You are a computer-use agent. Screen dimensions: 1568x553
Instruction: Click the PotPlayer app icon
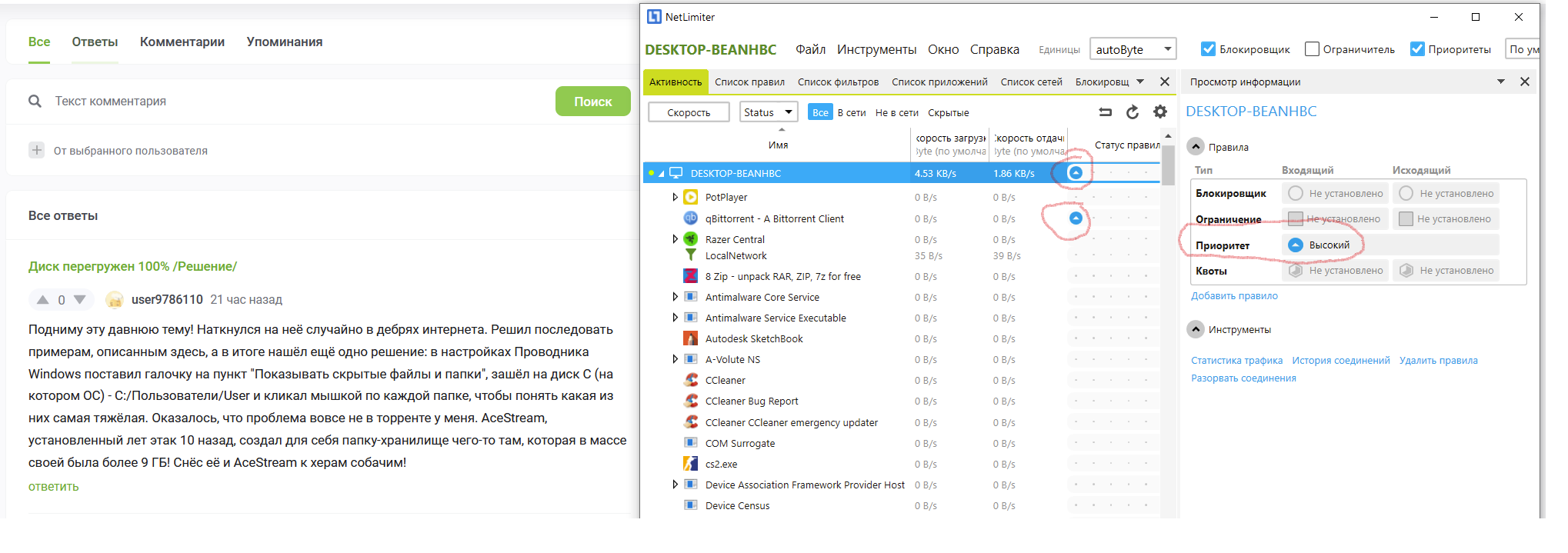691,198
